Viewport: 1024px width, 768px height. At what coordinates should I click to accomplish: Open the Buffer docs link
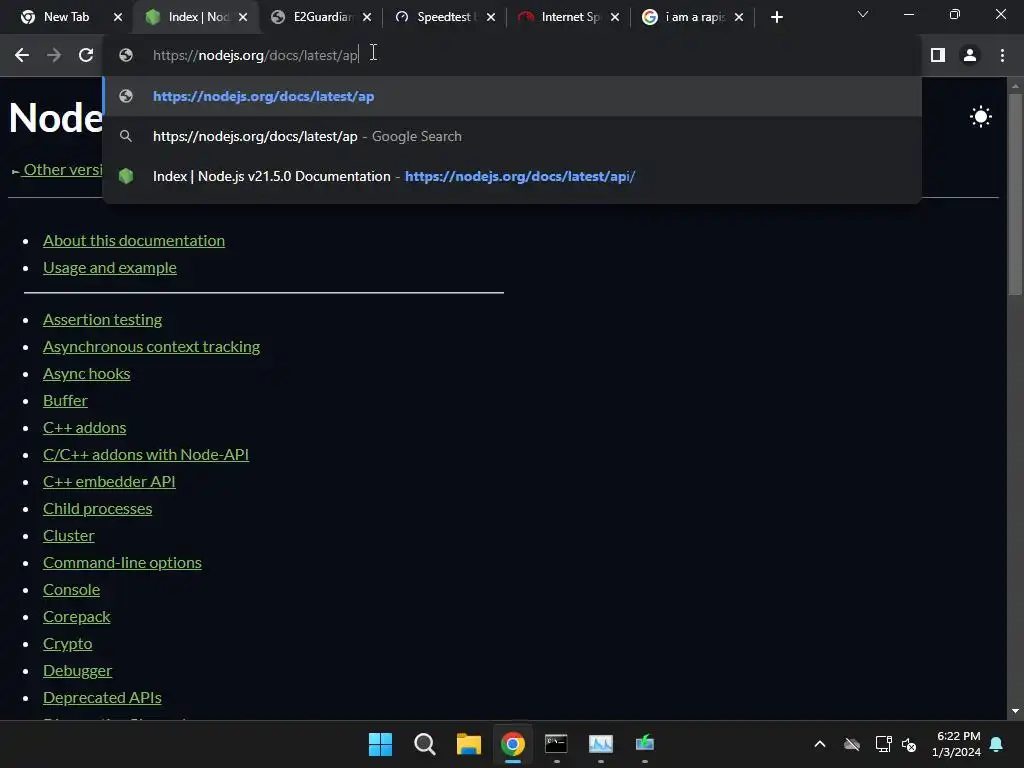65,400
